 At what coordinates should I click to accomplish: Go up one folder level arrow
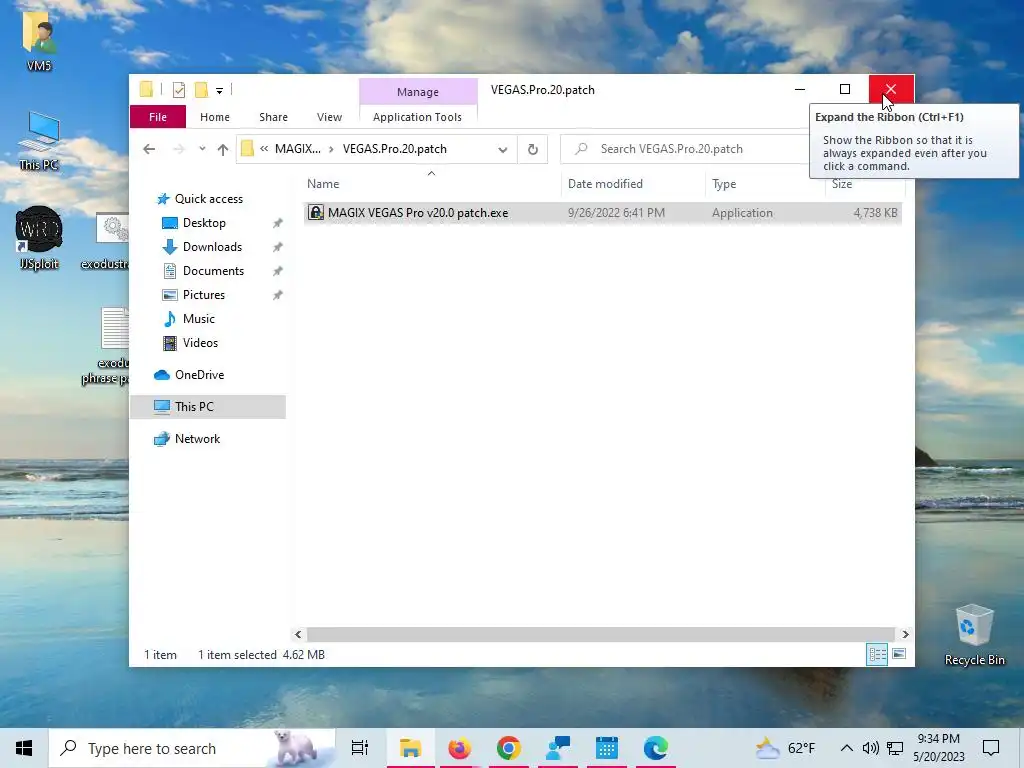(223, 149)
